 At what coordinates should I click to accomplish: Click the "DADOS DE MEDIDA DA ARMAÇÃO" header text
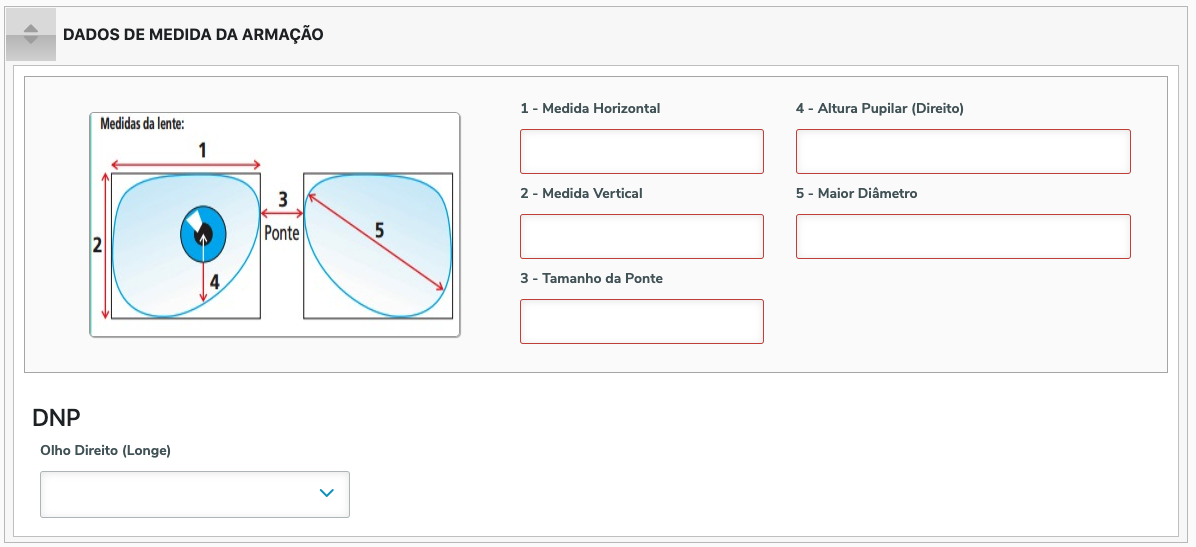pyautogui.click(x=193, y=34)
